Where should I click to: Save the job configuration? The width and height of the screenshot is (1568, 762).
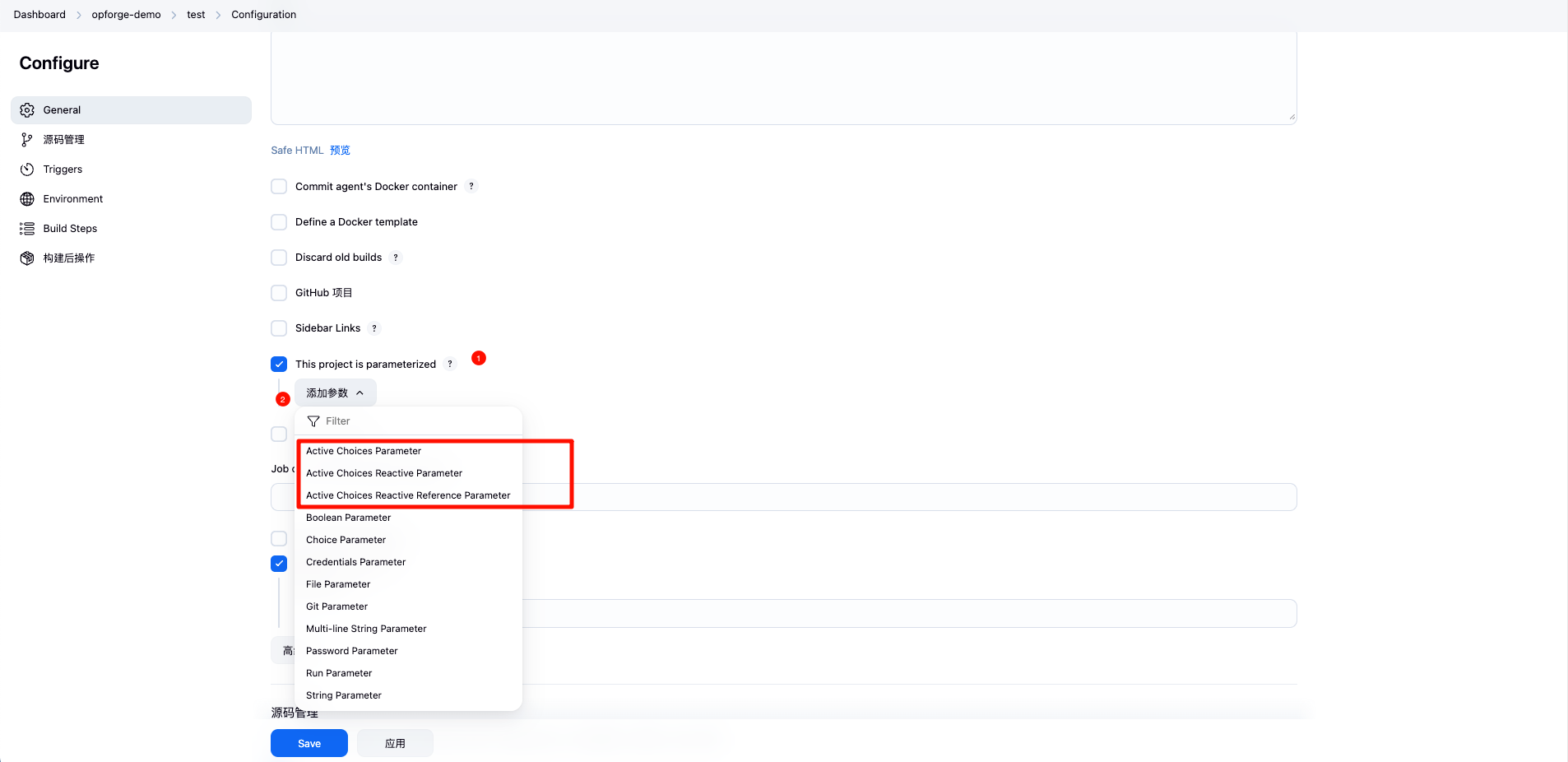(x=308, y=743)
